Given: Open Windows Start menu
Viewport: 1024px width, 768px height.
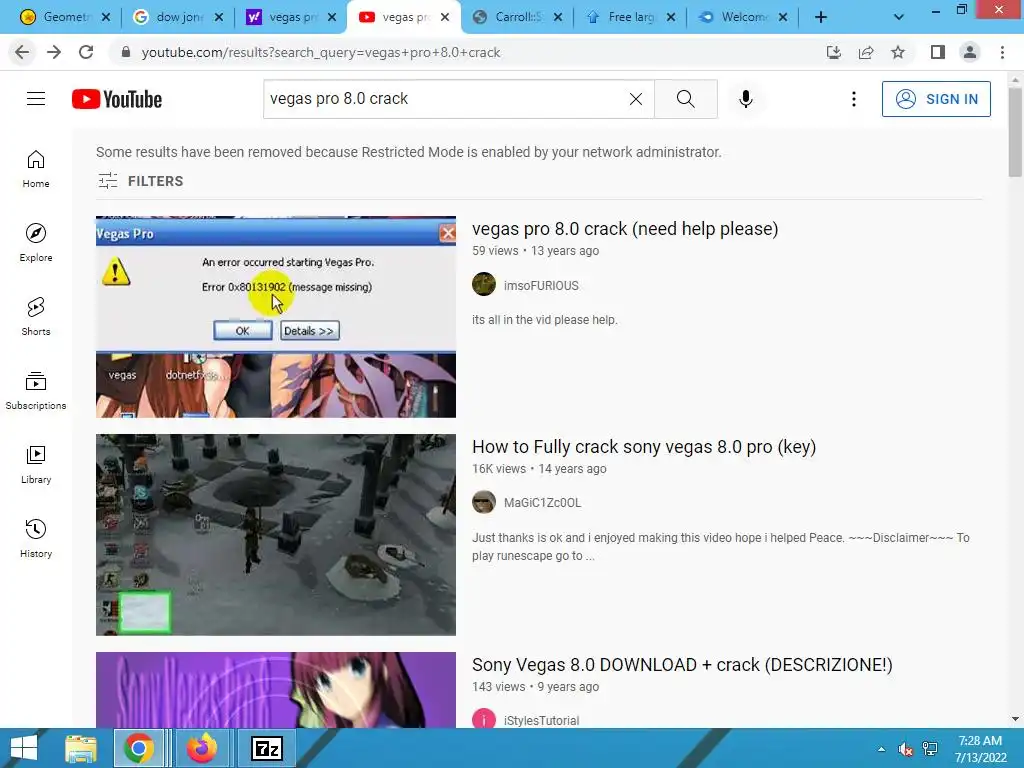Looking at the screenshot, I should click(x=24, y=748).
